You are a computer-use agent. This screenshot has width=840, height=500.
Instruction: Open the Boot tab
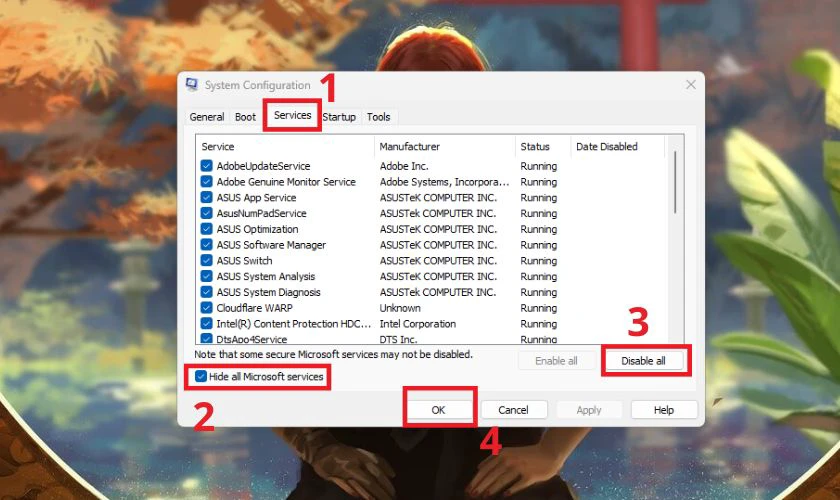coord(245,117)
